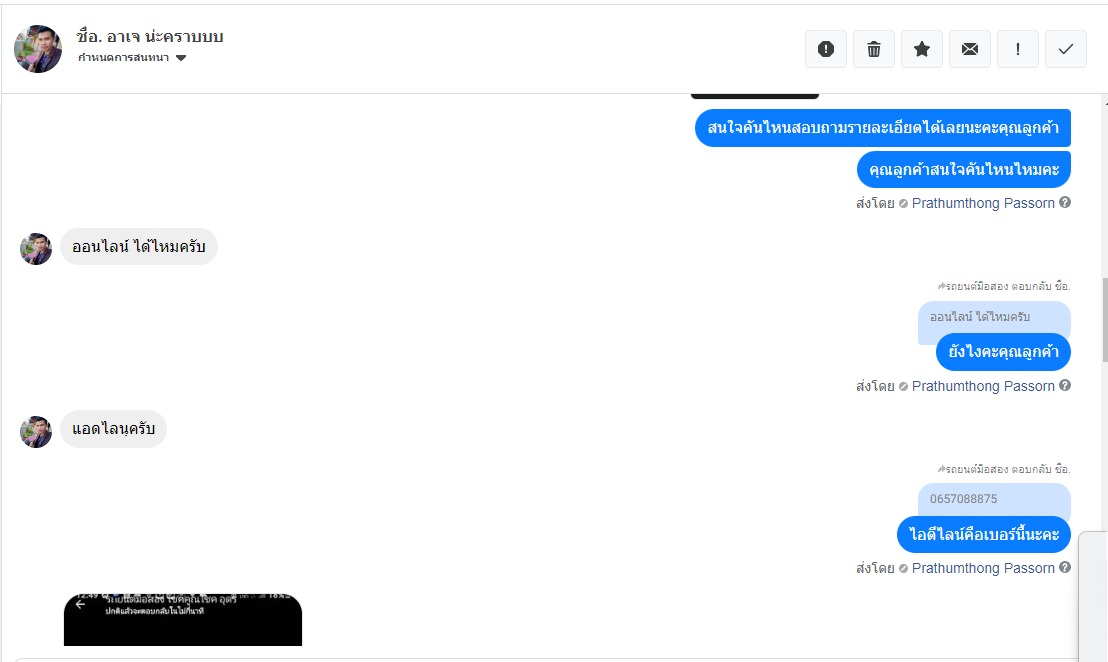
Task: Flag conversation with plain exclamation mark icon
Action: (1018, 49)
